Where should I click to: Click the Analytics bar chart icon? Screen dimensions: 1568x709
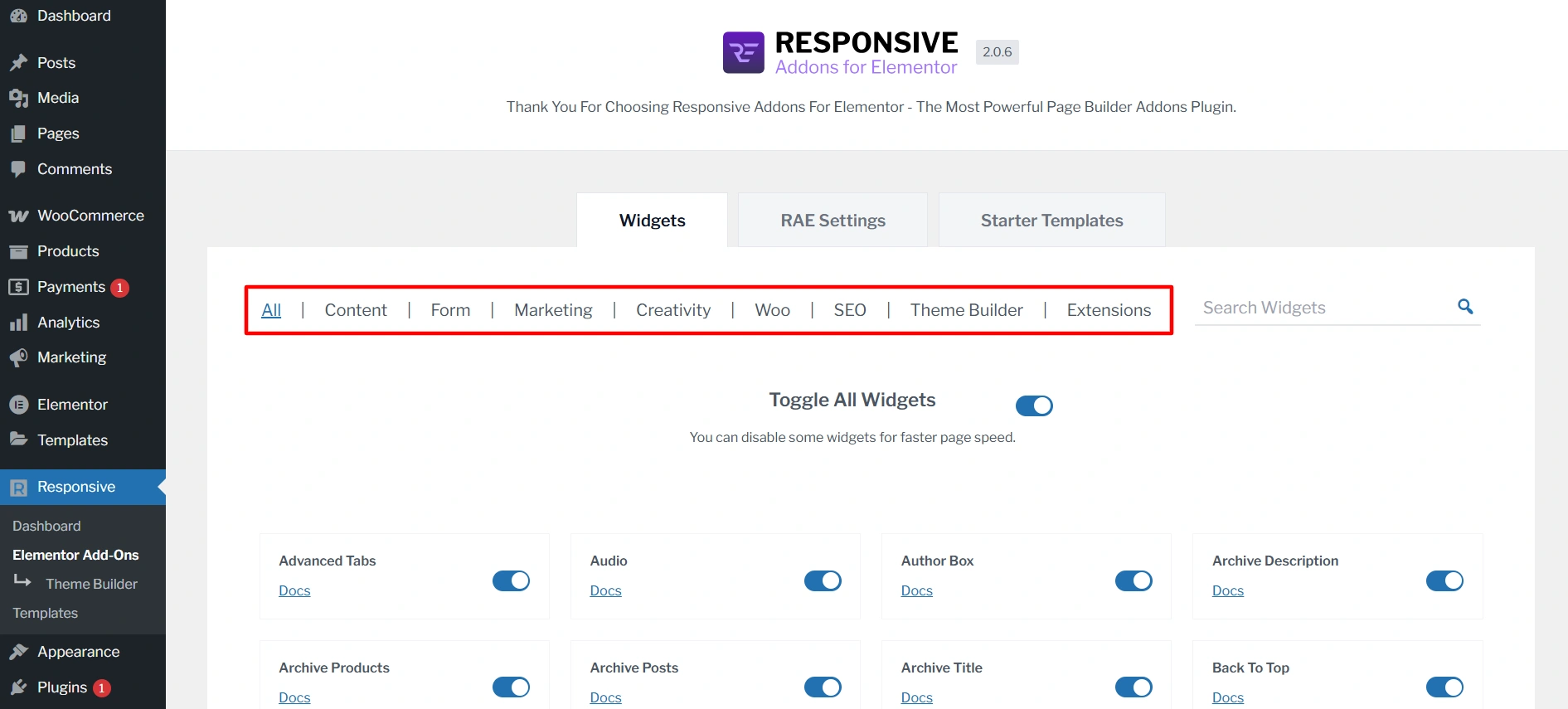tap(18, 323)
